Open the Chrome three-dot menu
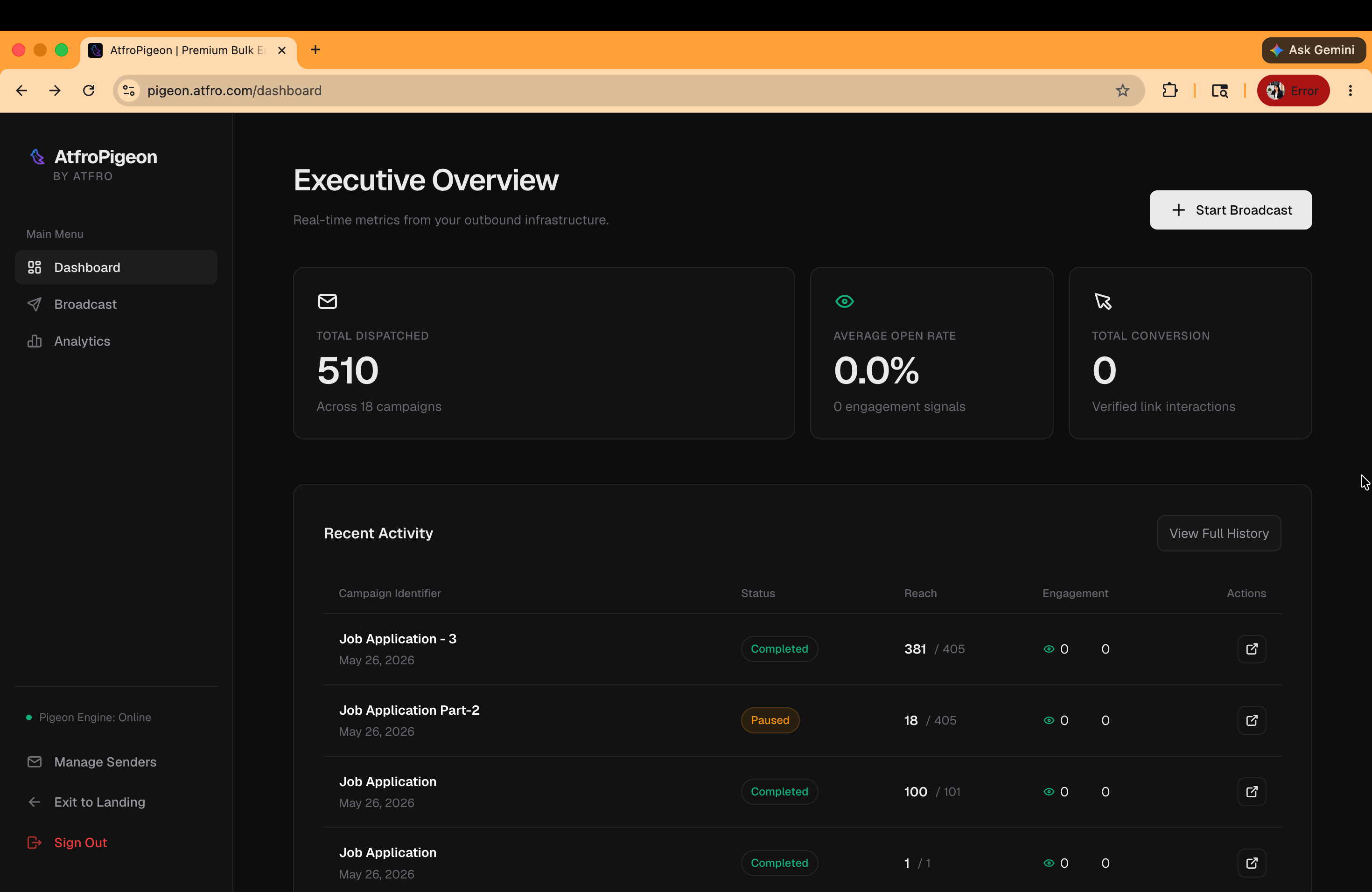This screenshot has height=892, width=1372. [x=1350, y=91]
